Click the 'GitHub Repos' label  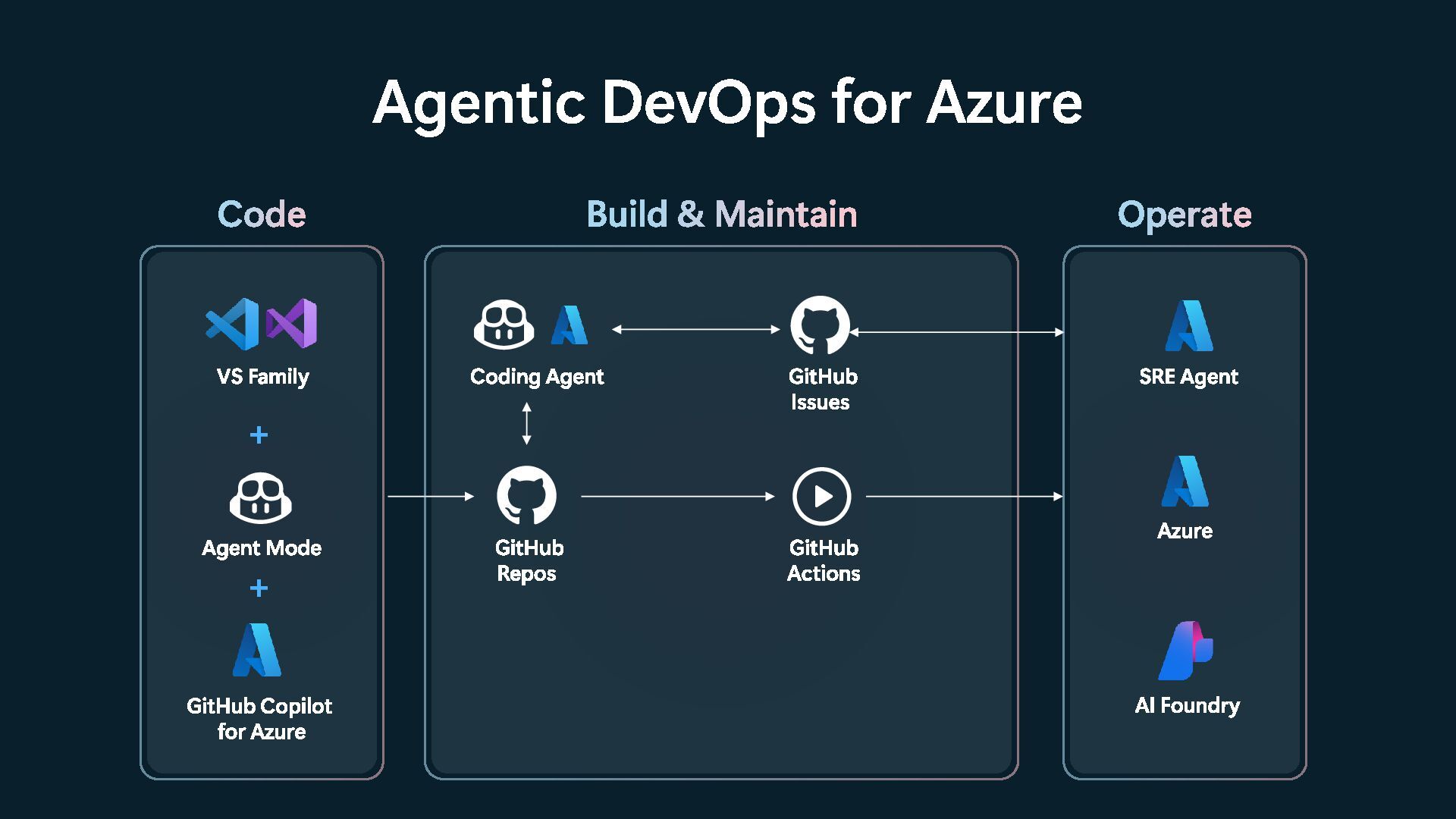pyautogui.click(x=529, y=560)
